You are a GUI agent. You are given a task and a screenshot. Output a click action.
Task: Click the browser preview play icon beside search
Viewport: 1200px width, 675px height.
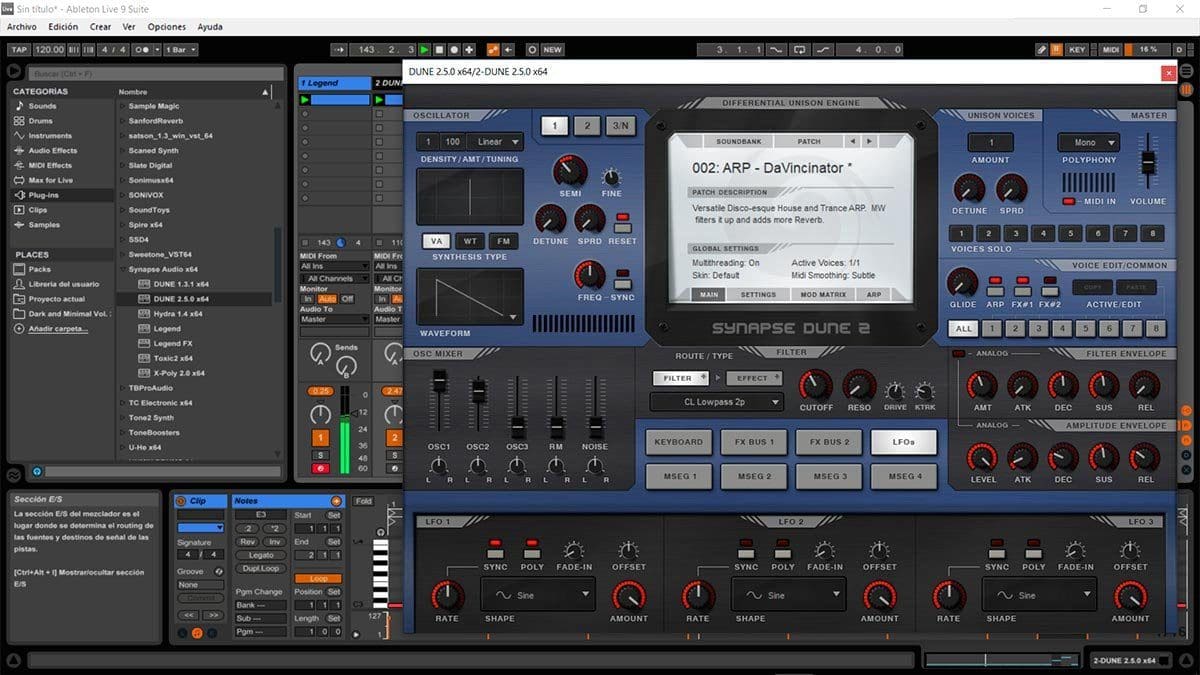pyautogui.click(x=14, y=72)
